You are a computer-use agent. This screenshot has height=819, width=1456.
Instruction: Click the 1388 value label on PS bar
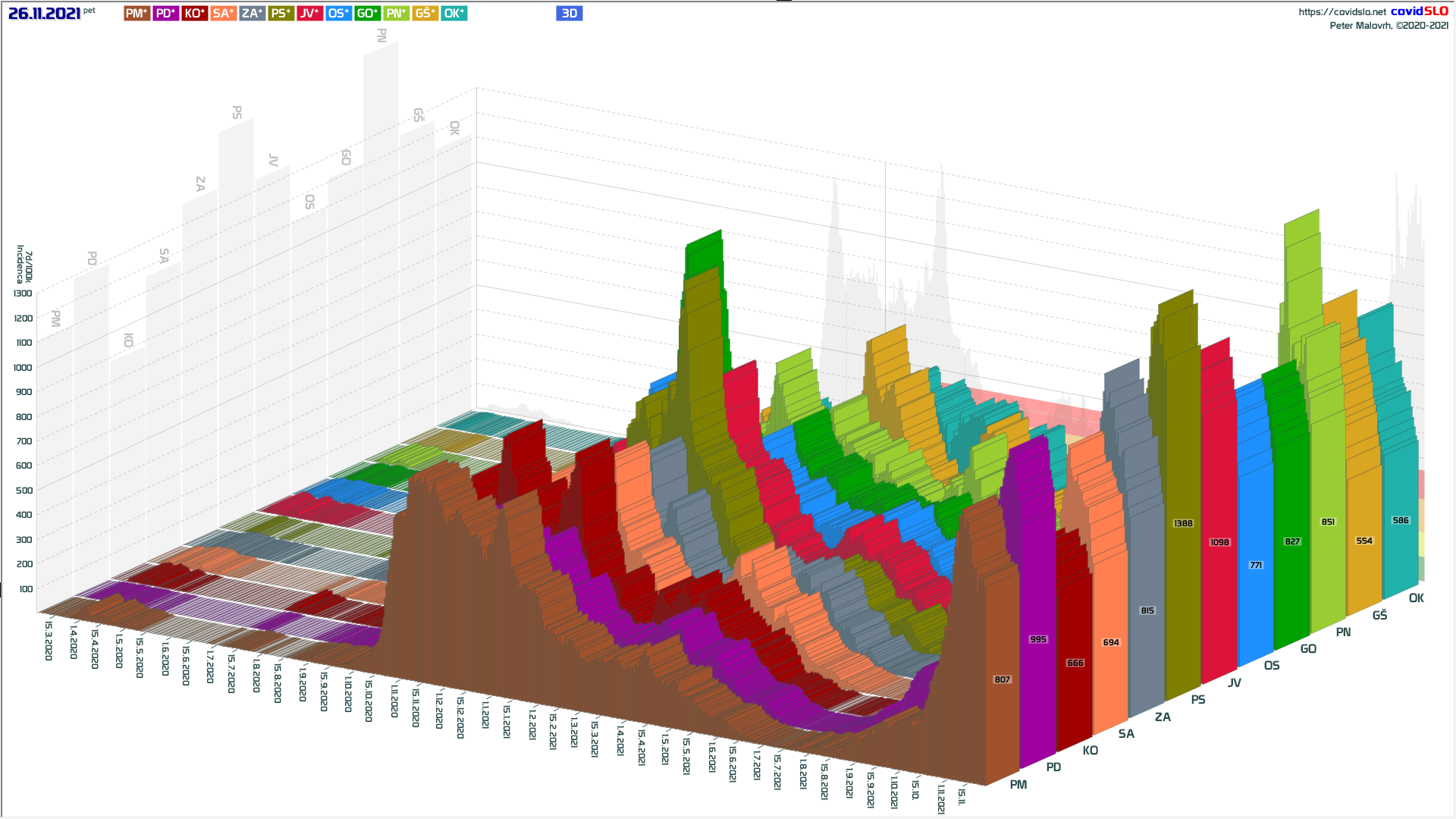point(1182,523)
